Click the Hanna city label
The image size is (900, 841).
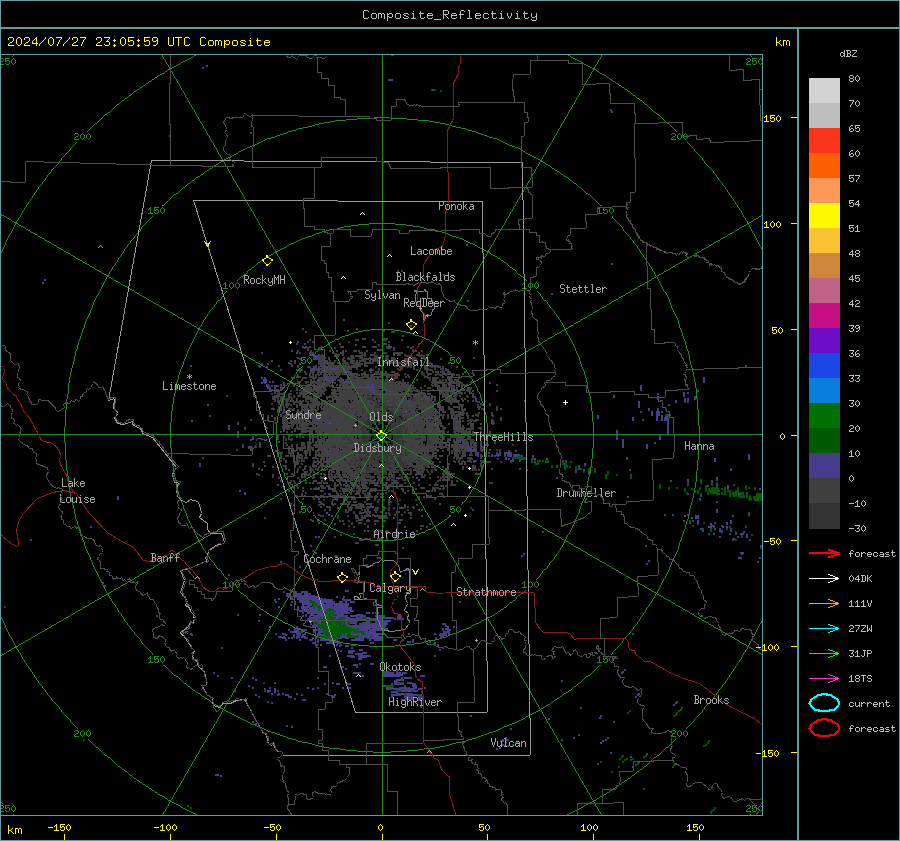click(x=699, y=446)
